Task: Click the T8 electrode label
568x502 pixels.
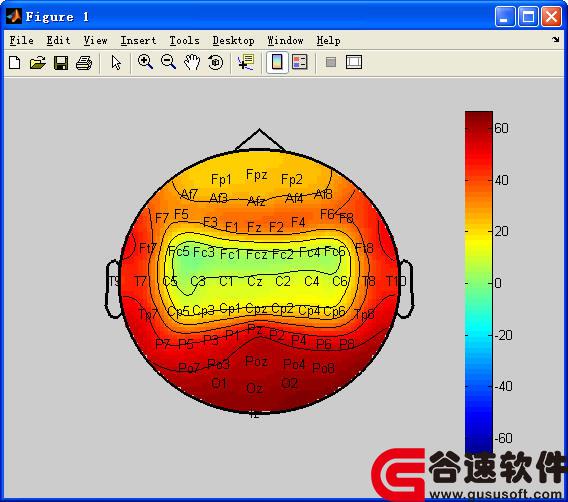Action: (369, 281)
